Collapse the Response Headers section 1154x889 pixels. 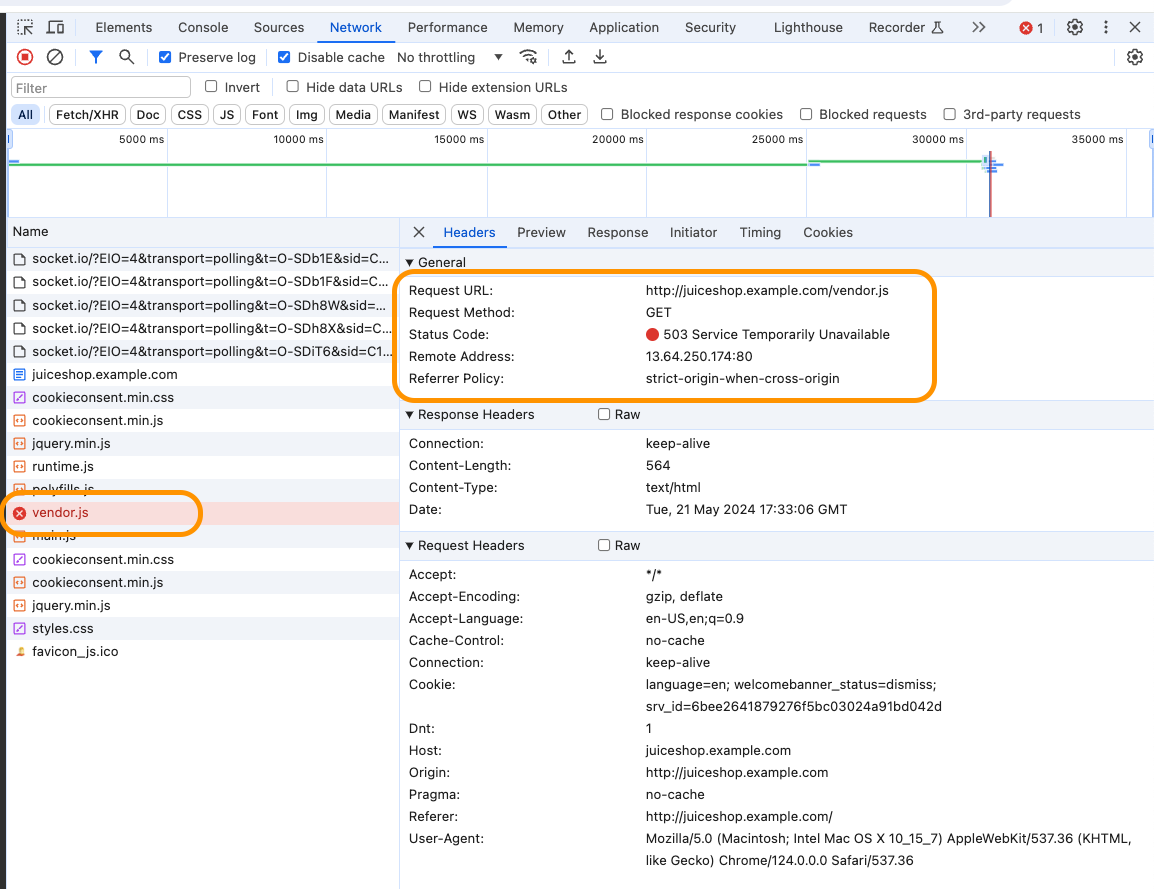410,415
